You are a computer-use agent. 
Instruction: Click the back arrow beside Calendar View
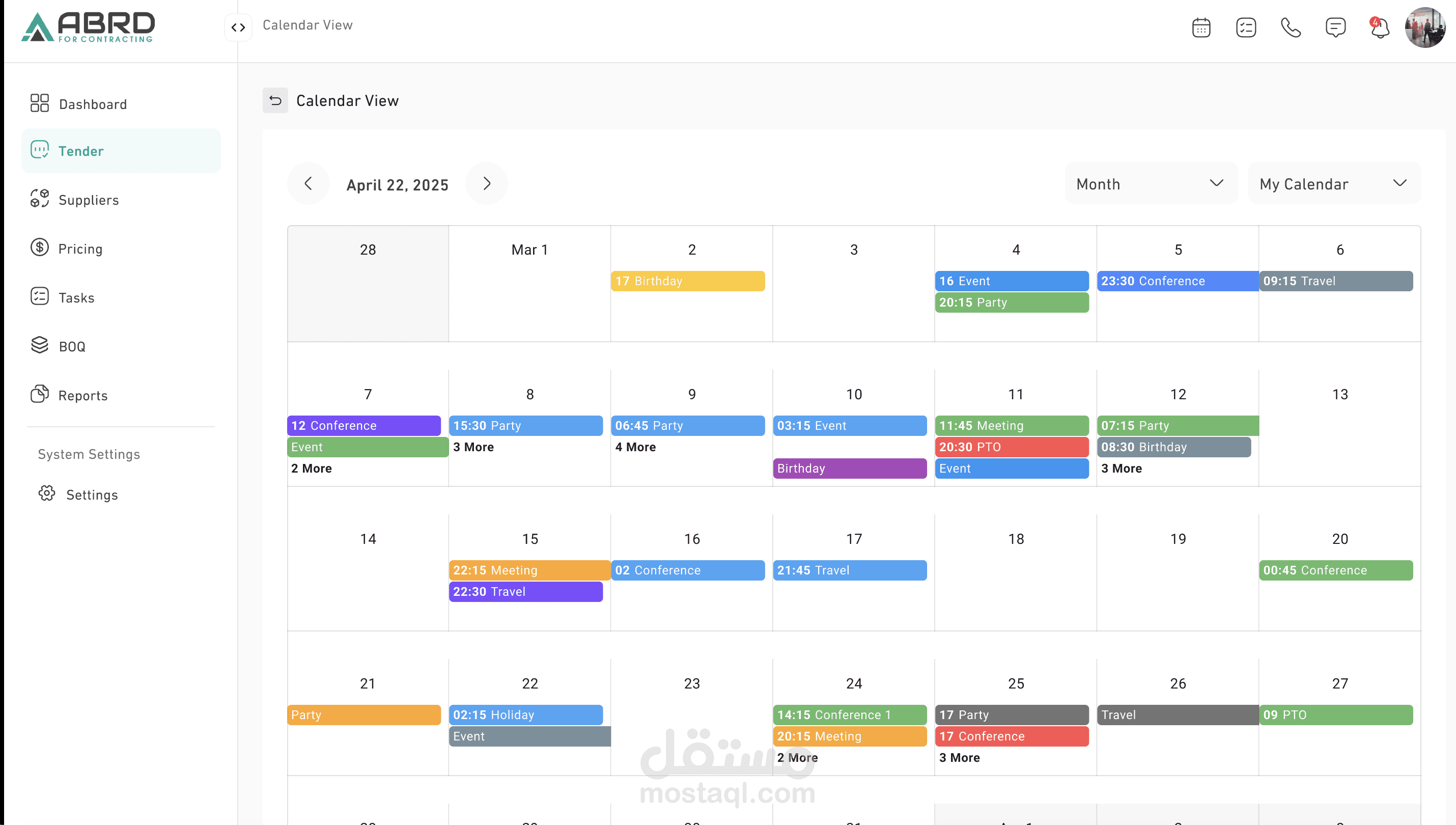(275, 100)
